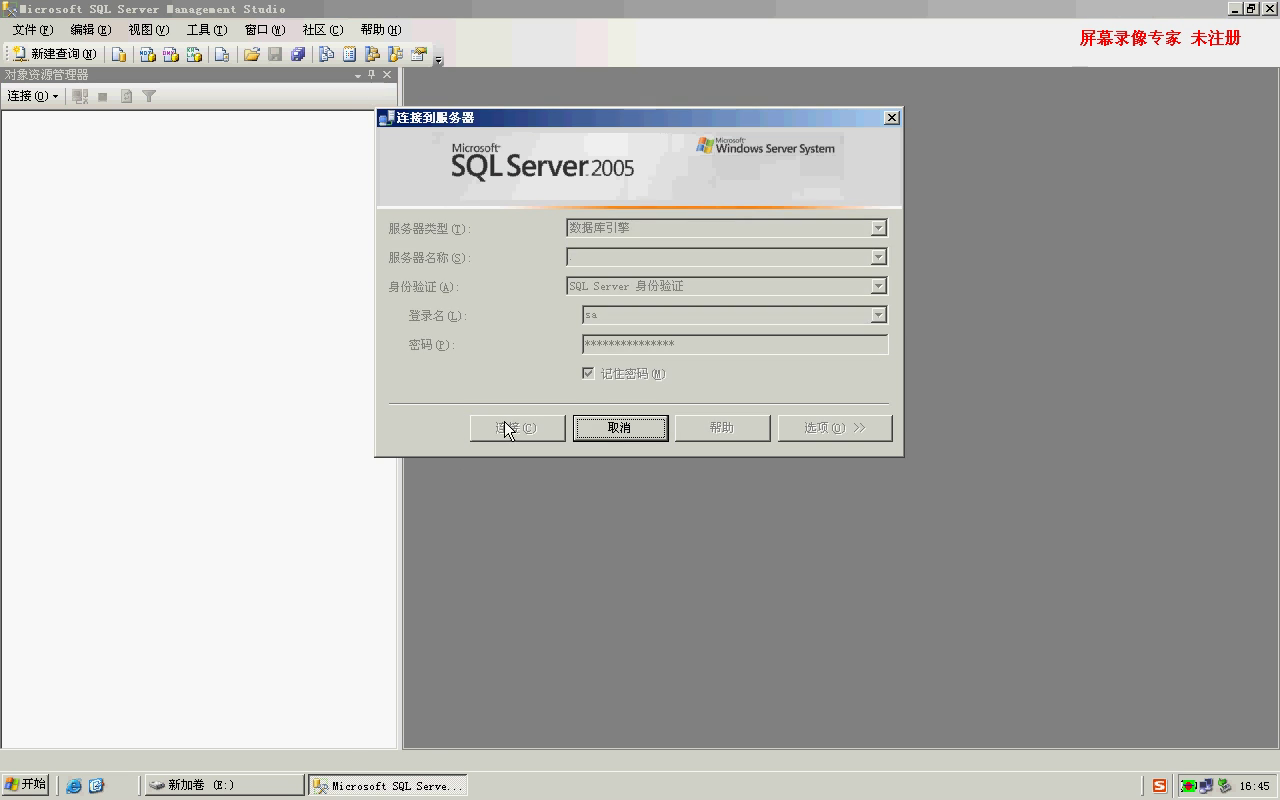Open the 连接 dropdown in Object Explorer
This screenshot has height=800, width=1280.
(x=32, y=96)
